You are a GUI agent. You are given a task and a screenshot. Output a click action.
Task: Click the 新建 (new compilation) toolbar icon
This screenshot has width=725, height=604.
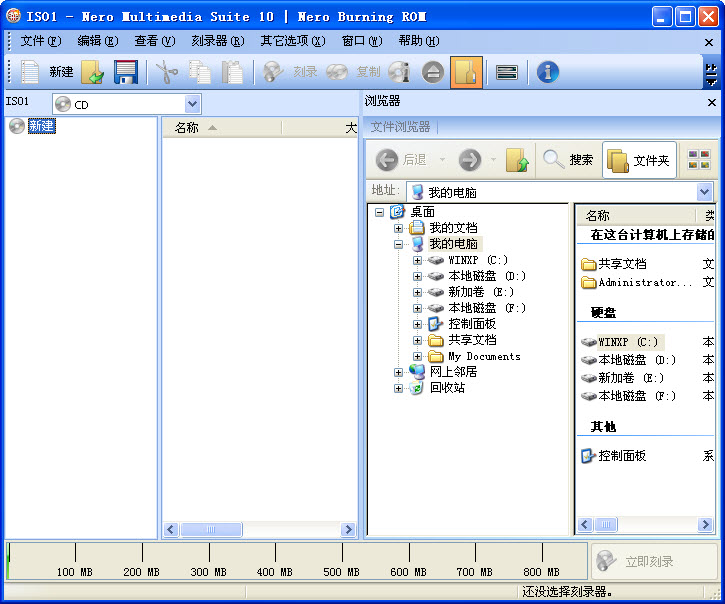[x=33, y=72]
